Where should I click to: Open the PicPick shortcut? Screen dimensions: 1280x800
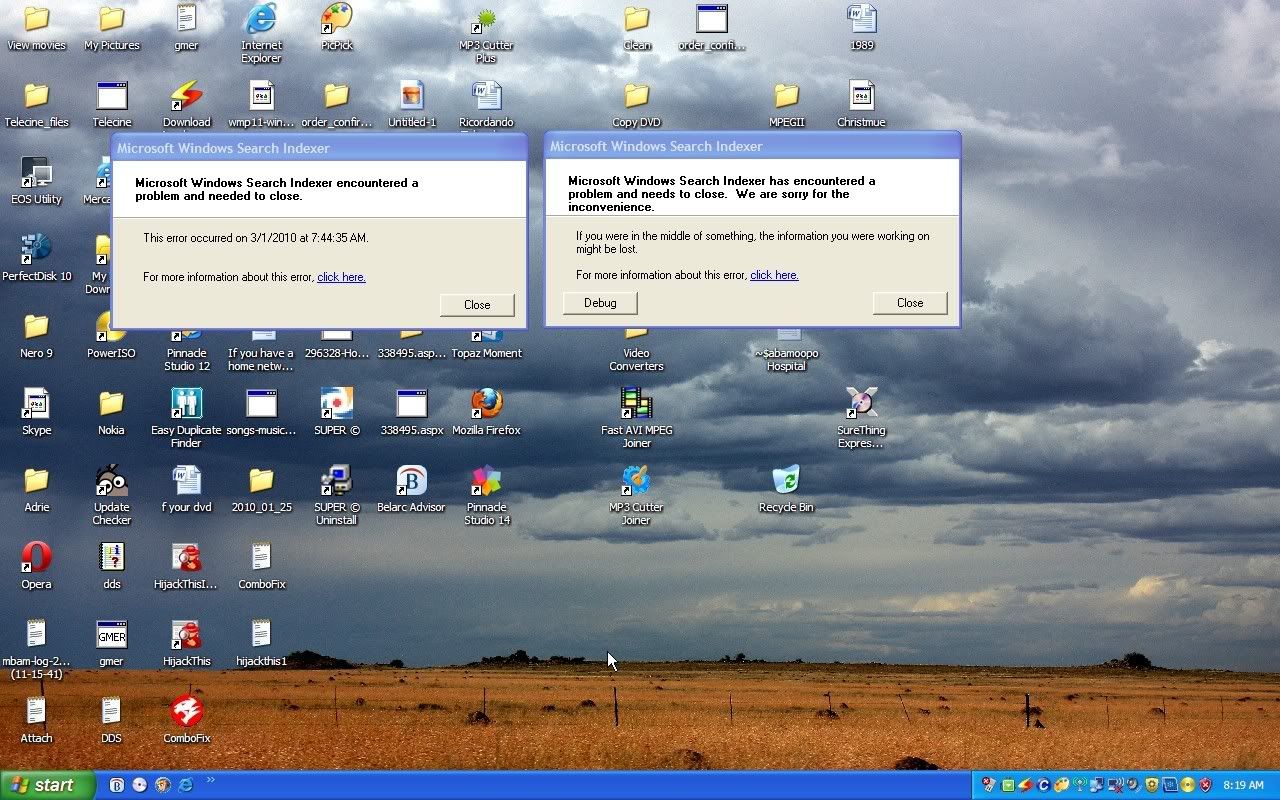point(337,27)
